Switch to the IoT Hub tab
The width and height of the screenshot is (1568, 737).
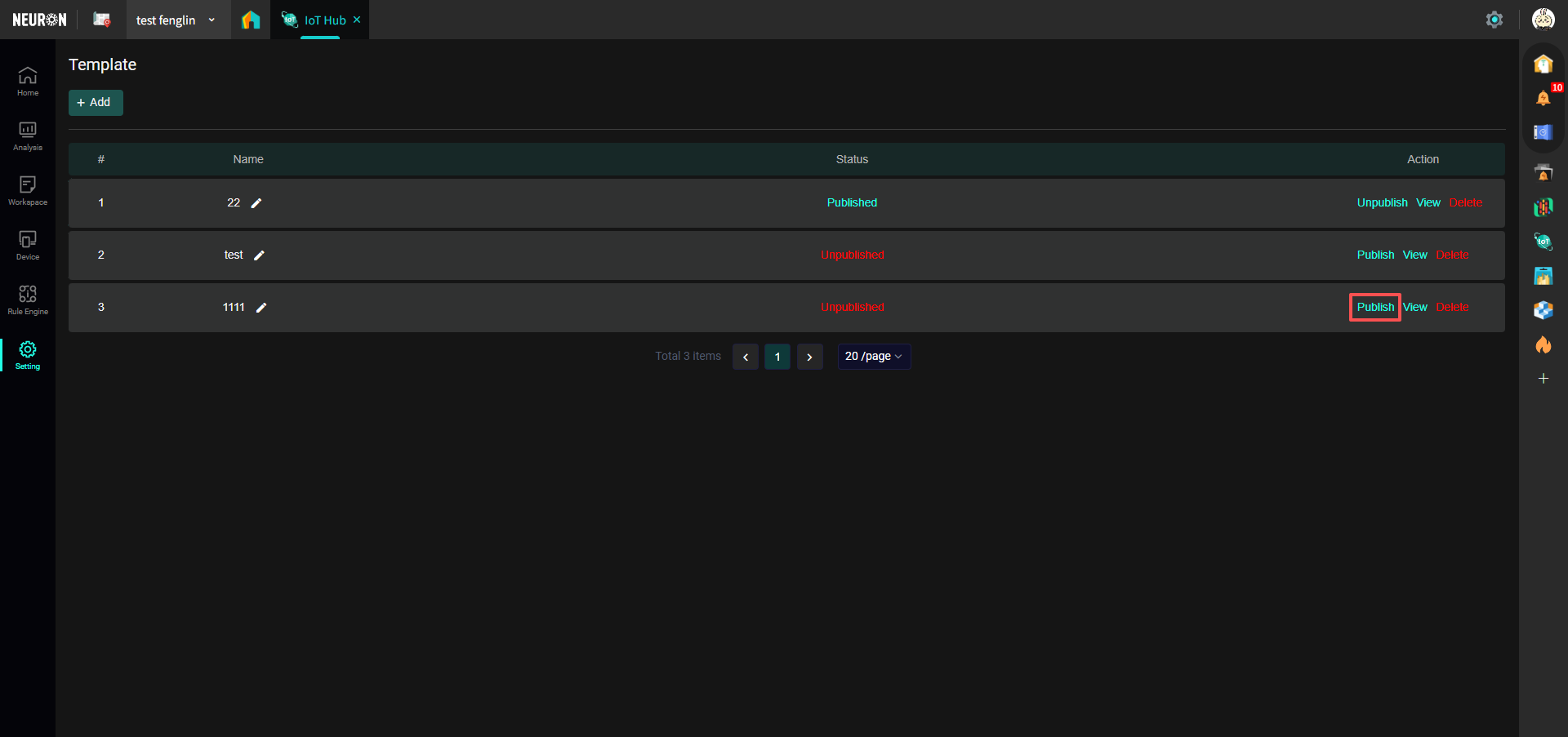318,20
